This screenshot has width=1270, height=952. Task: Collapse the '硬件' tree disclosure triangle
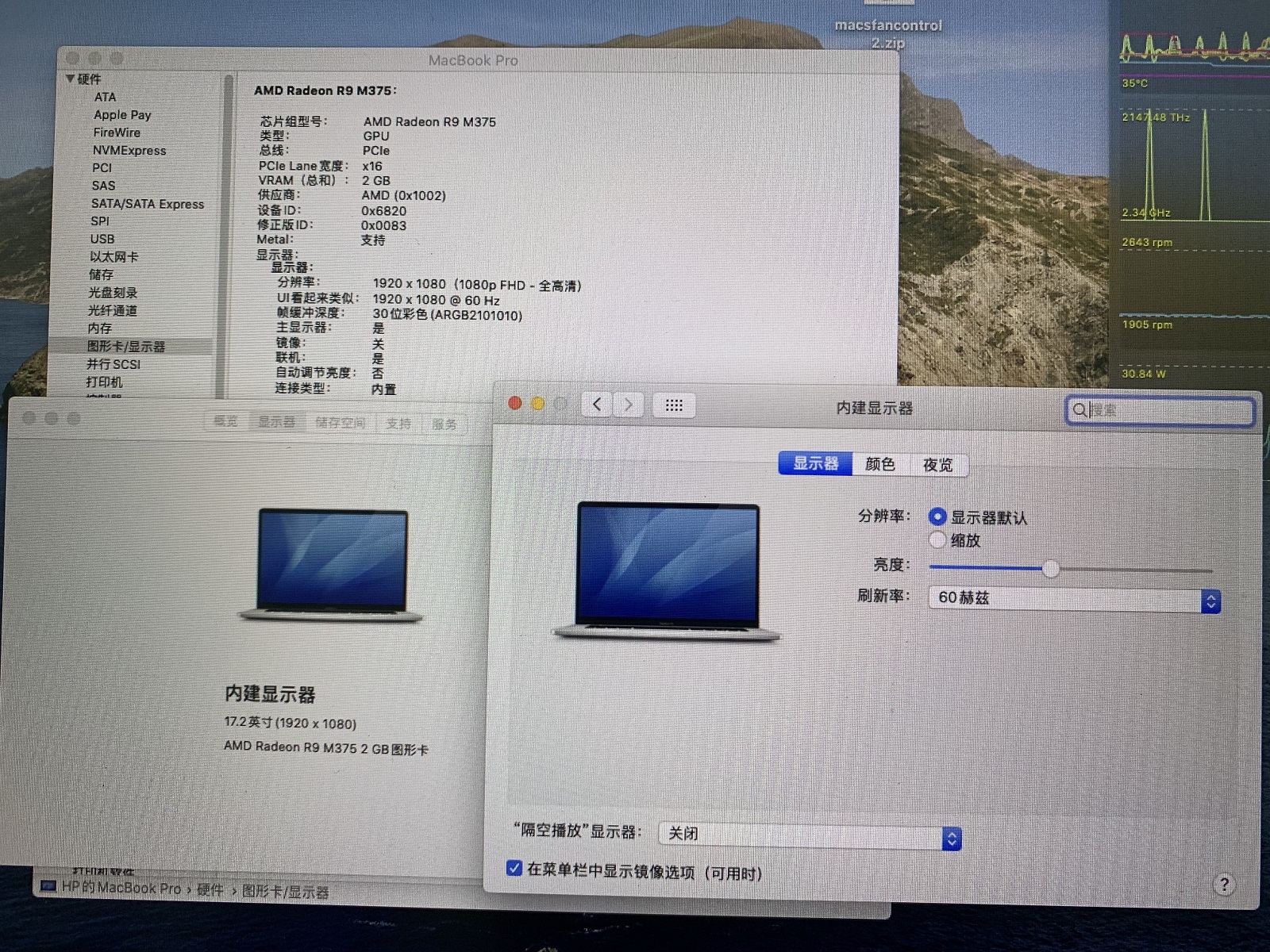coord(70,79)
